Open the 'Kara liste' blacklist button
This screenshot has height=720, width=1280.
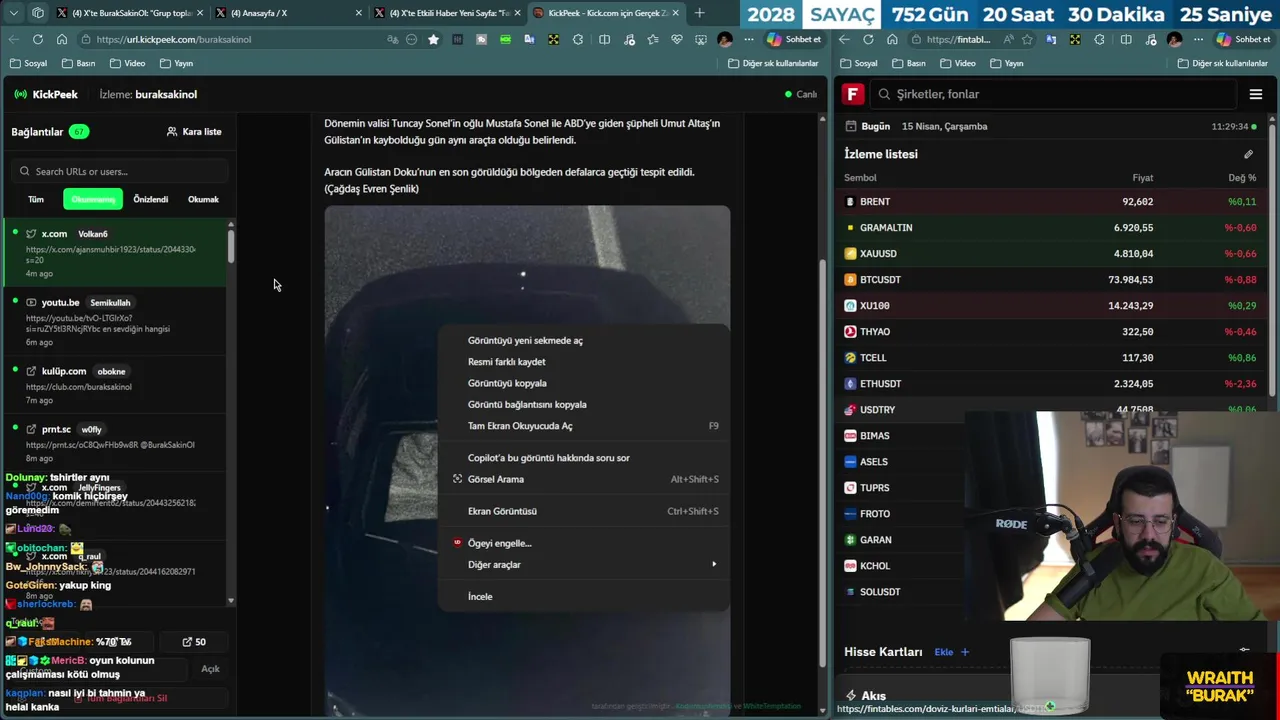194,131
